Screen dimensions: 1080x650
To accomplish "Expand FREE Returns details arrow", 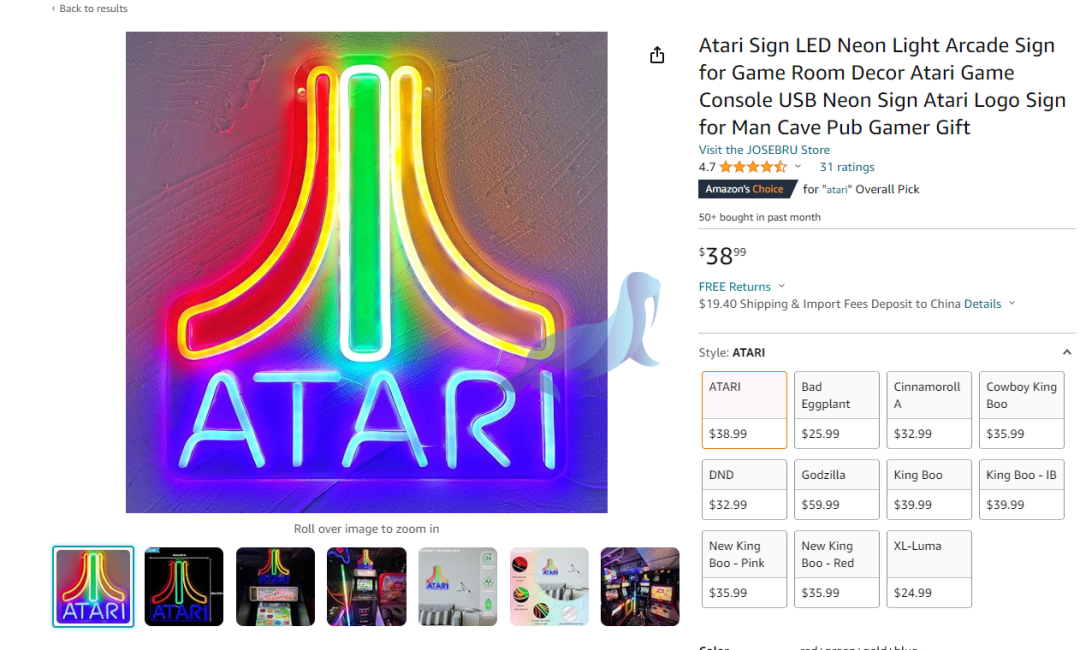I will tap(782, 286).
